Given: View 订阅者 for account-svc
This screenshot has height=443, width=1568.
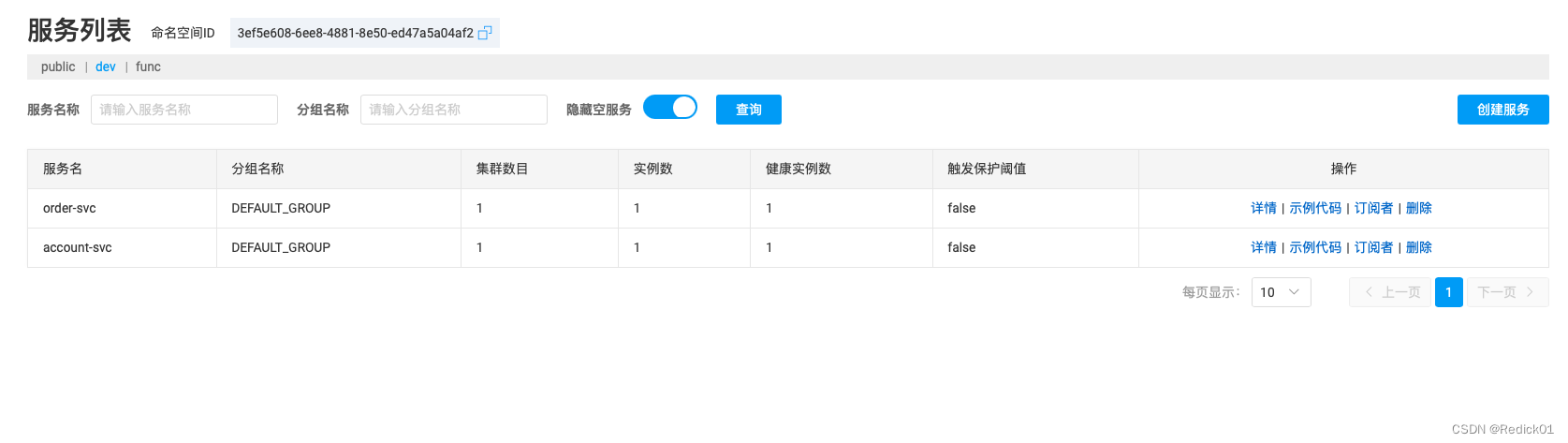Looking at the screenshot, I should coord(1373,247).
